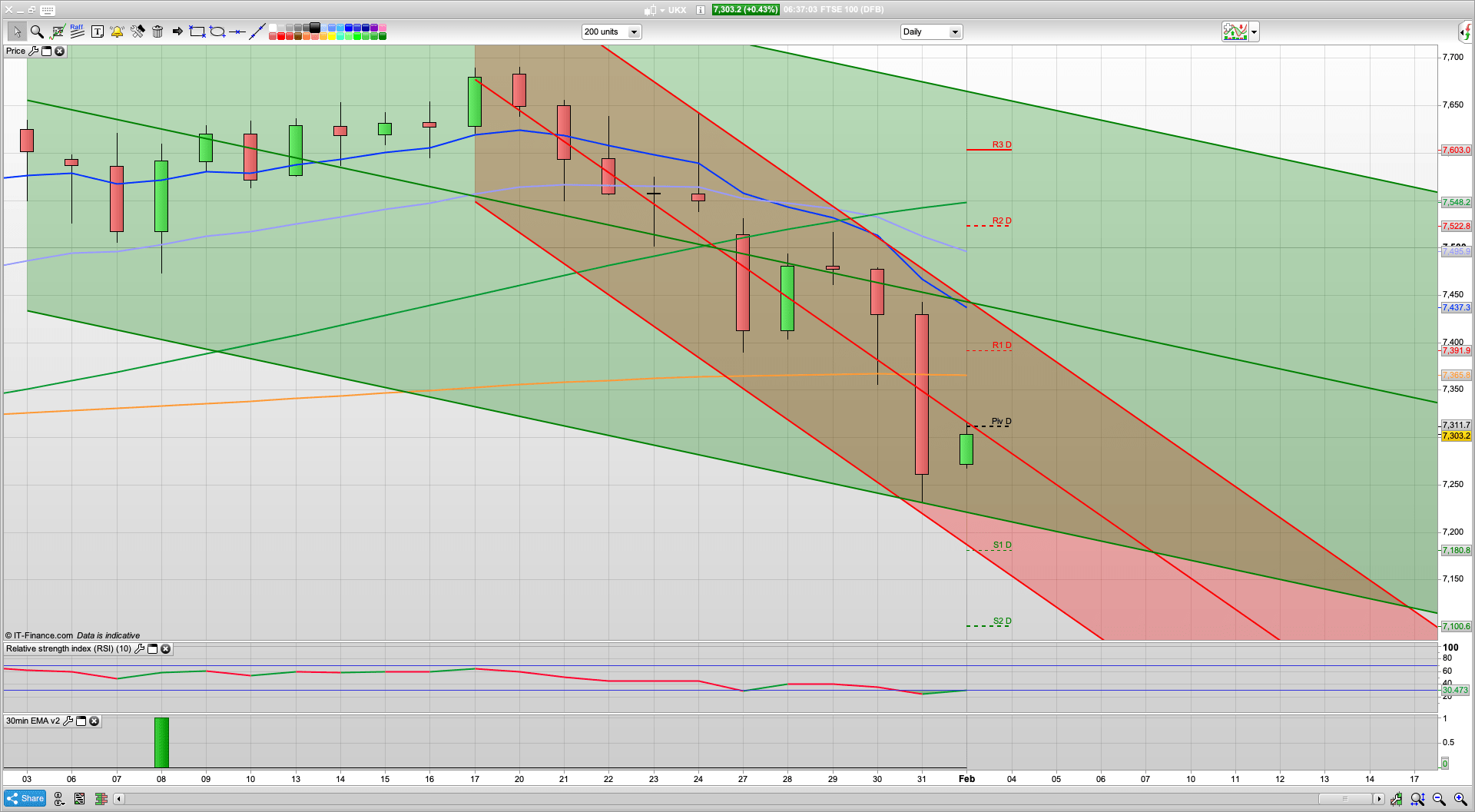Screen dimensions: 1475x812
Task: Choose the Raff regression channel tool
Action: (77, 31)
